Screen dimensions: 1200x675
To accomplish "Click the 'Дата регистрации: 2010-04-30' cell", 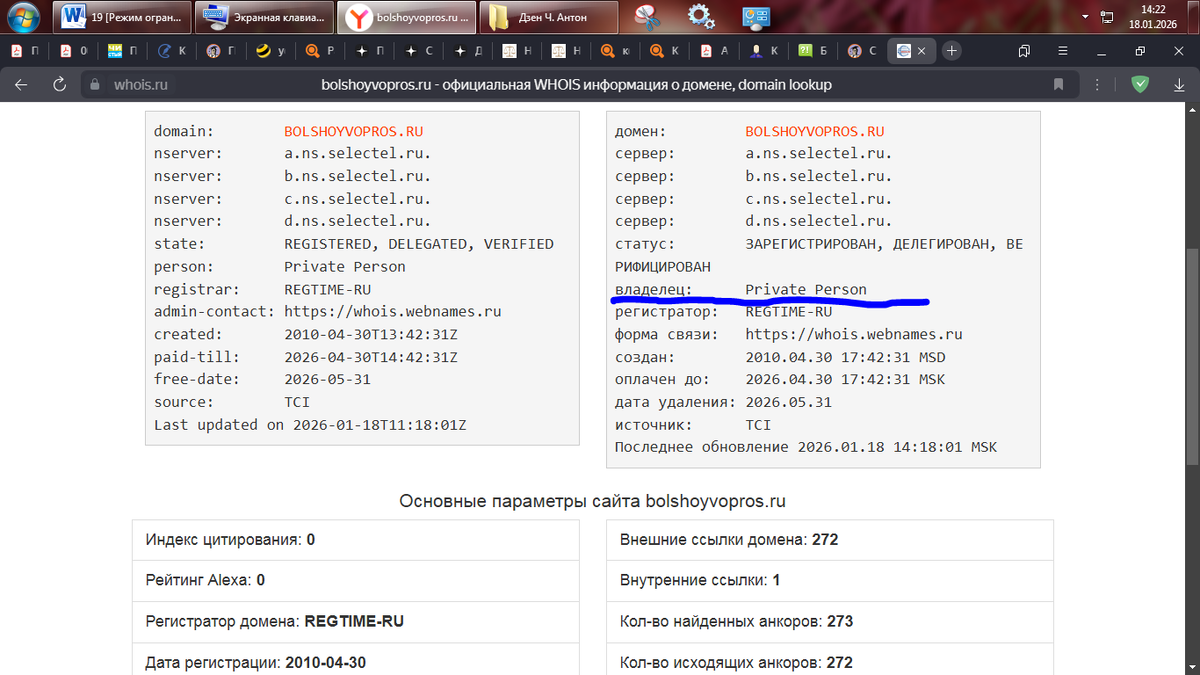I will (355, 659).
